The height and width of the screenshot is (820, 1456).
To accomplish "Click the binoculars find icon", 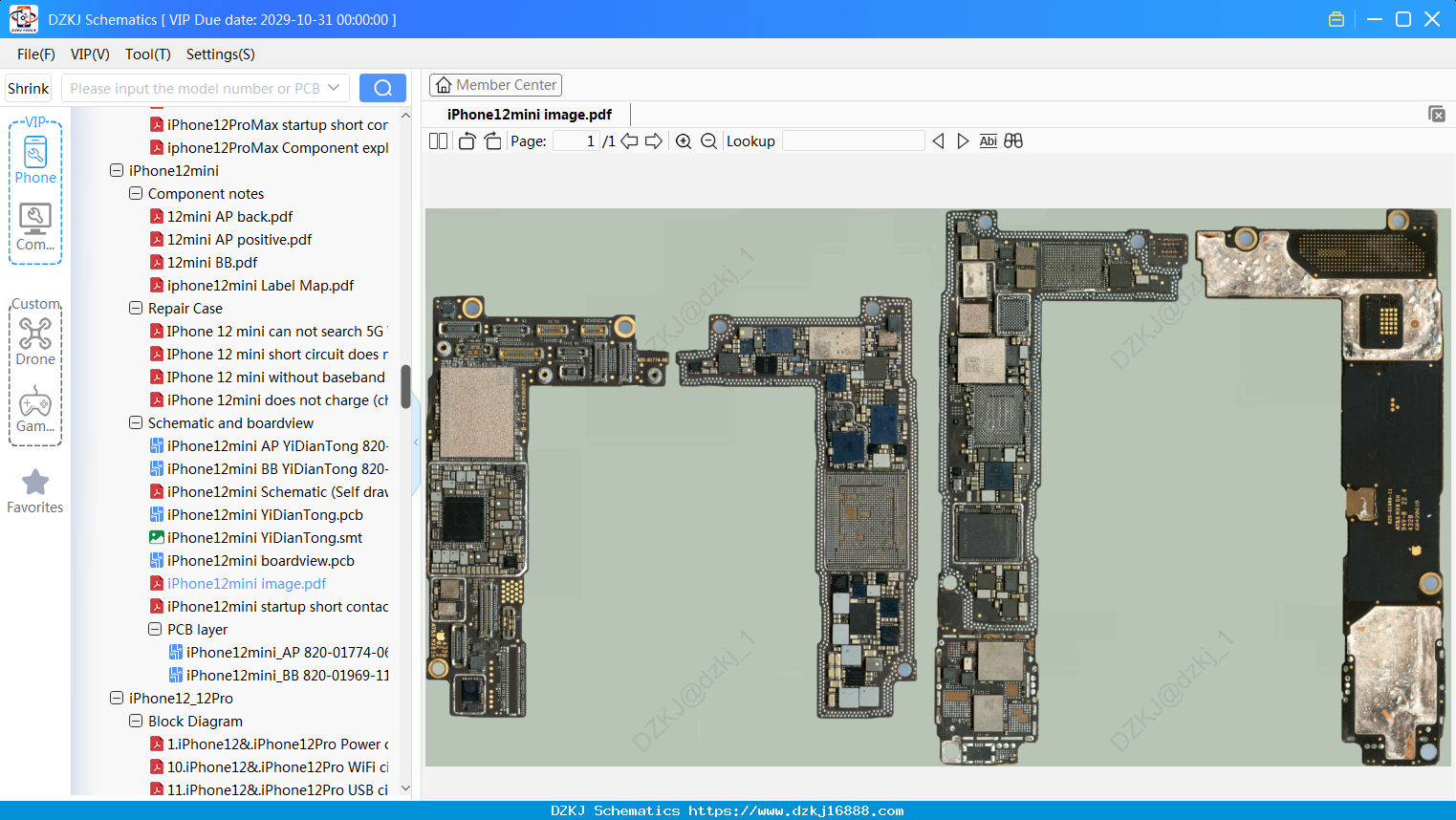I will 1013,141.
